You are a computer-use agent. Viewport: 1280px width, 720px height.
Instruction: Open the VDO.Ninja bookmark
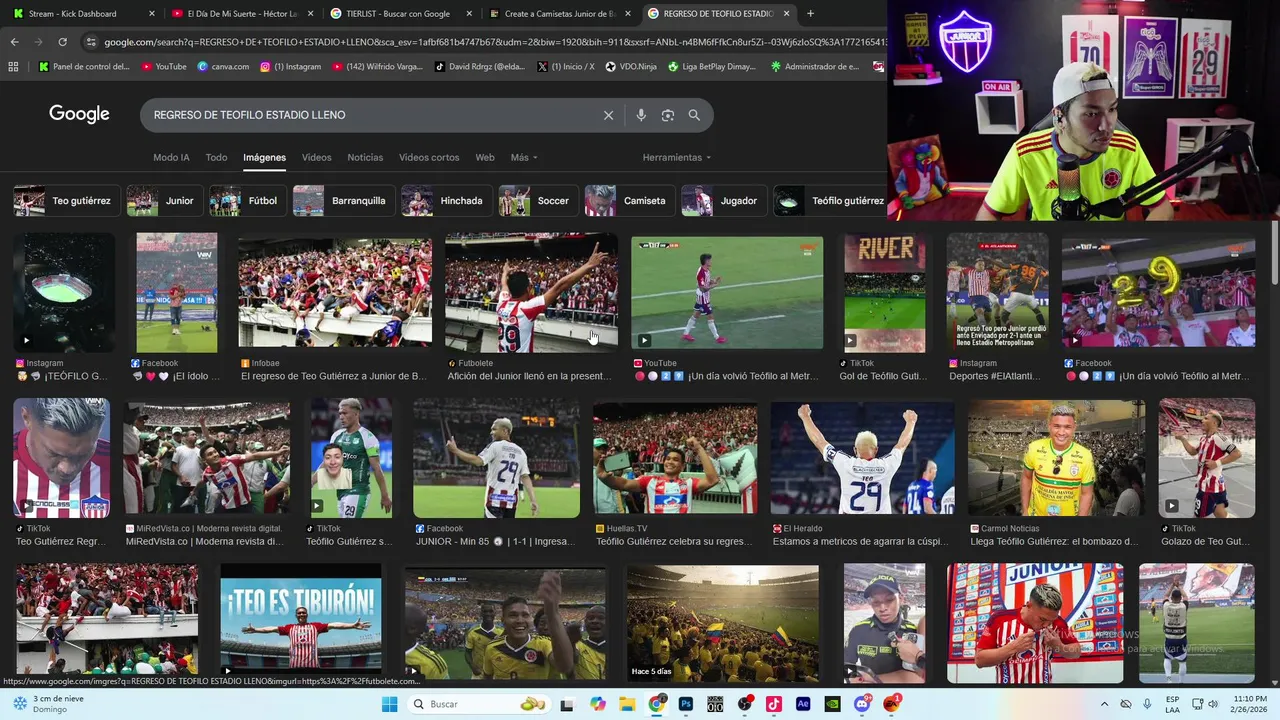[631, 67]
